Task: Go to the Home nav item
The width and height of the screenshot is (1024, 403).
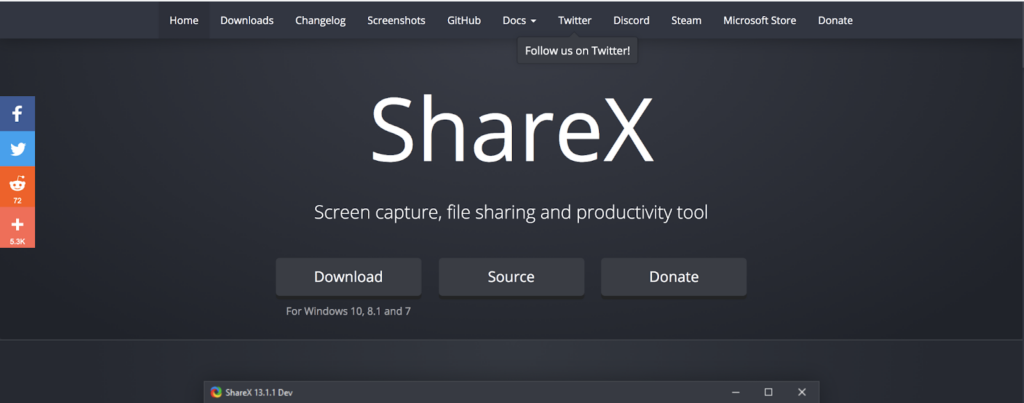Action: coord(184,20)
